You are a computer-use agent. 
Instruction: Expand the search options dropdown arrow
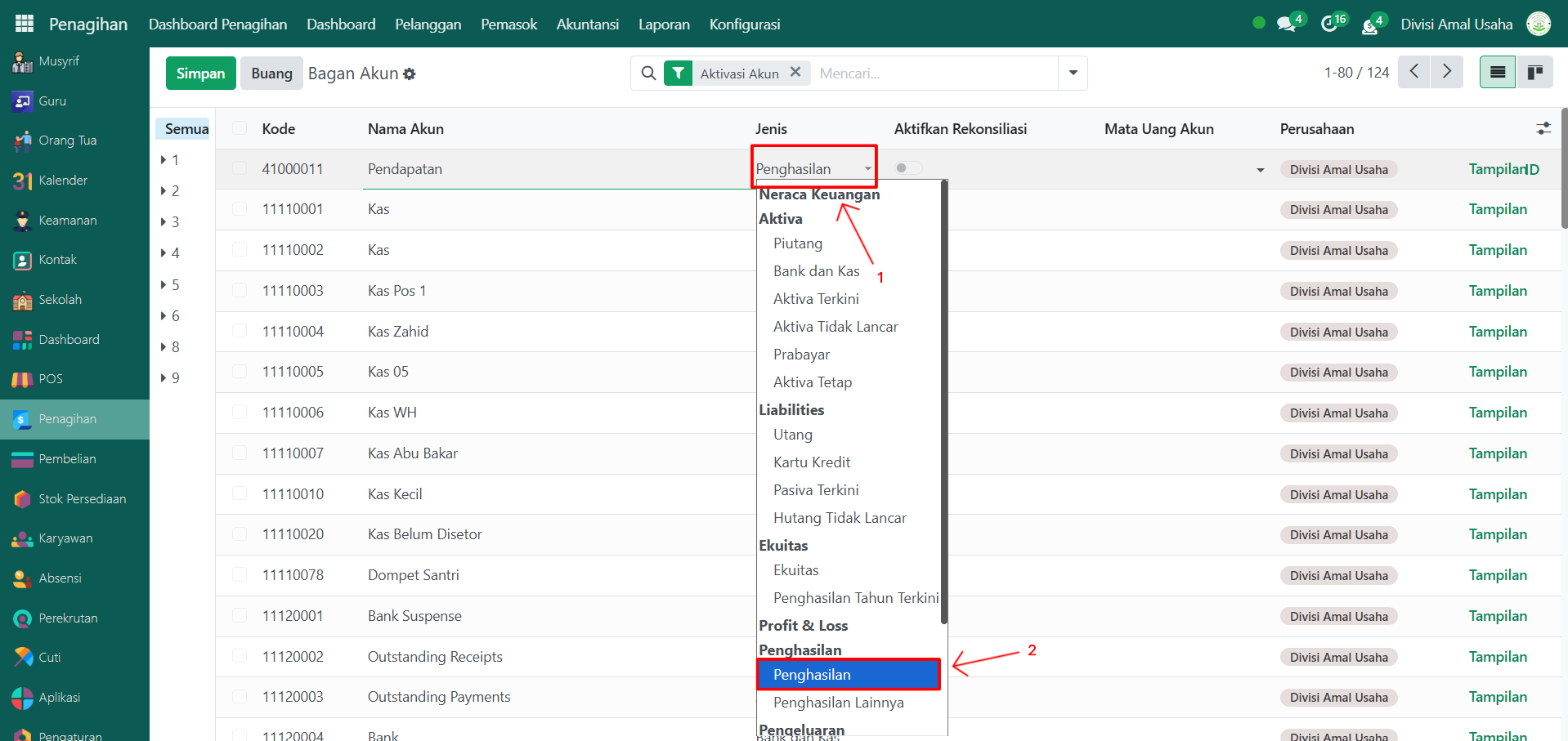click(1073, 74)
